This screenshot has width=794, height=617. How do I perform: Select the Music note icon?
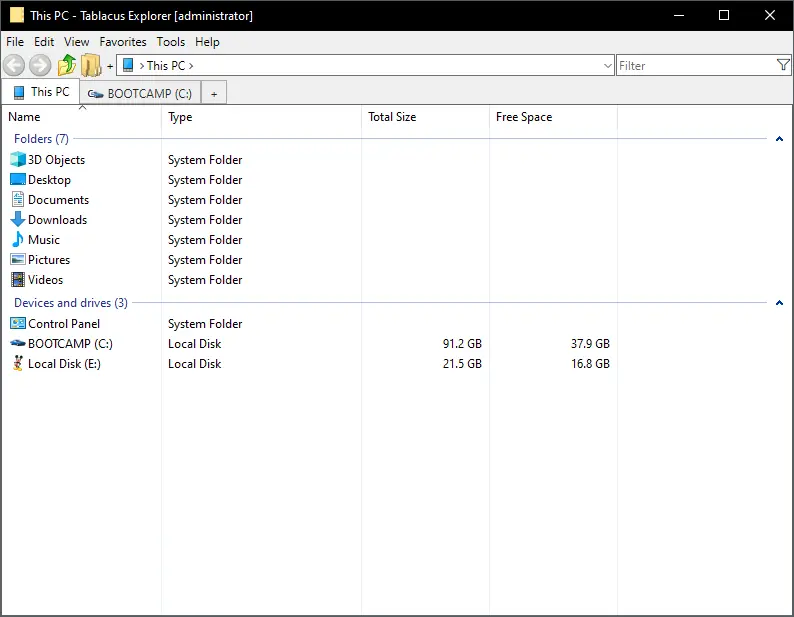pyautogui.click(x=18, y=239)
